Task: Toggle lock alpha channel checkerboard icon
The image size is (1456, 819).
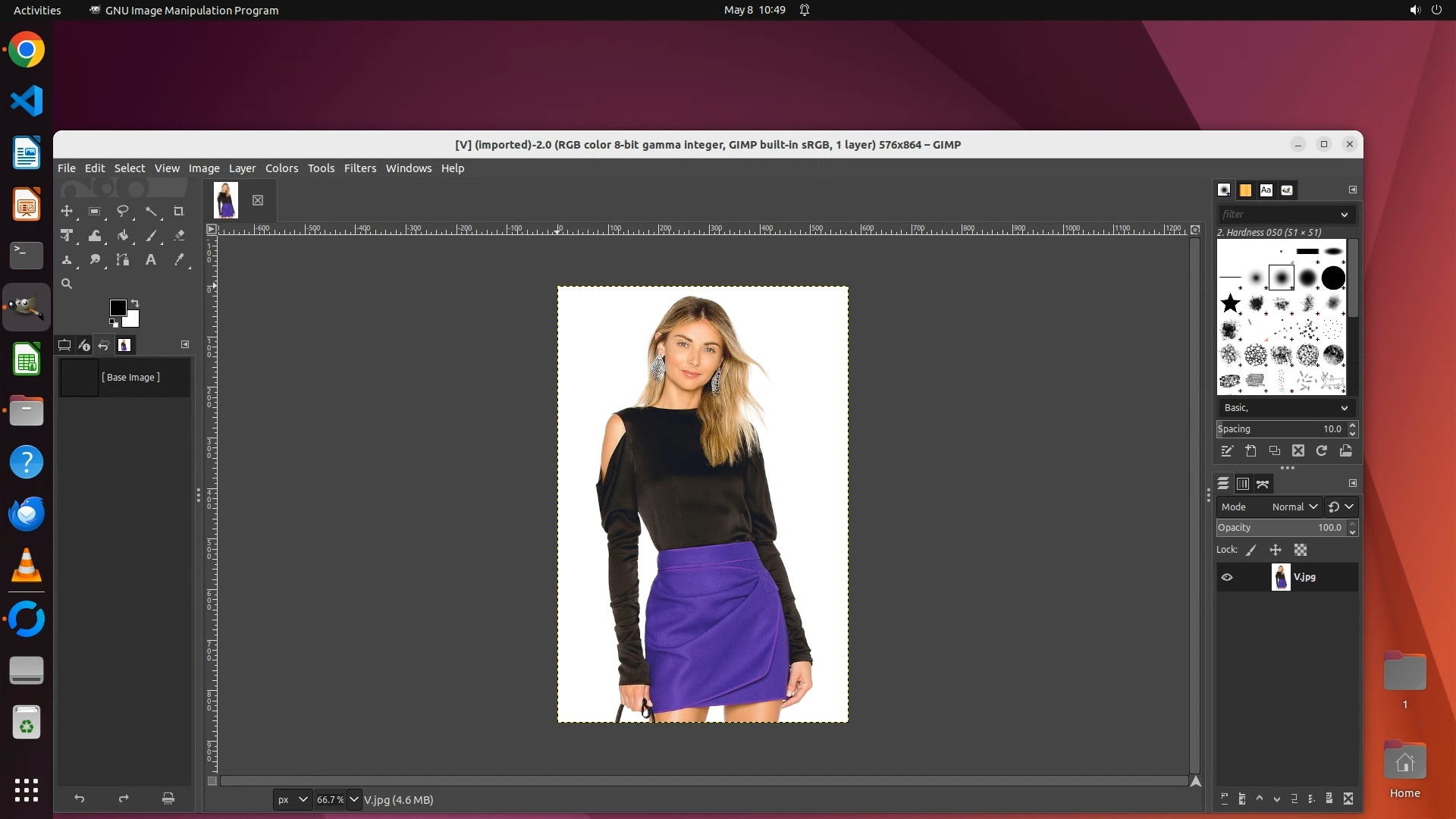Action: (1301, 551)
